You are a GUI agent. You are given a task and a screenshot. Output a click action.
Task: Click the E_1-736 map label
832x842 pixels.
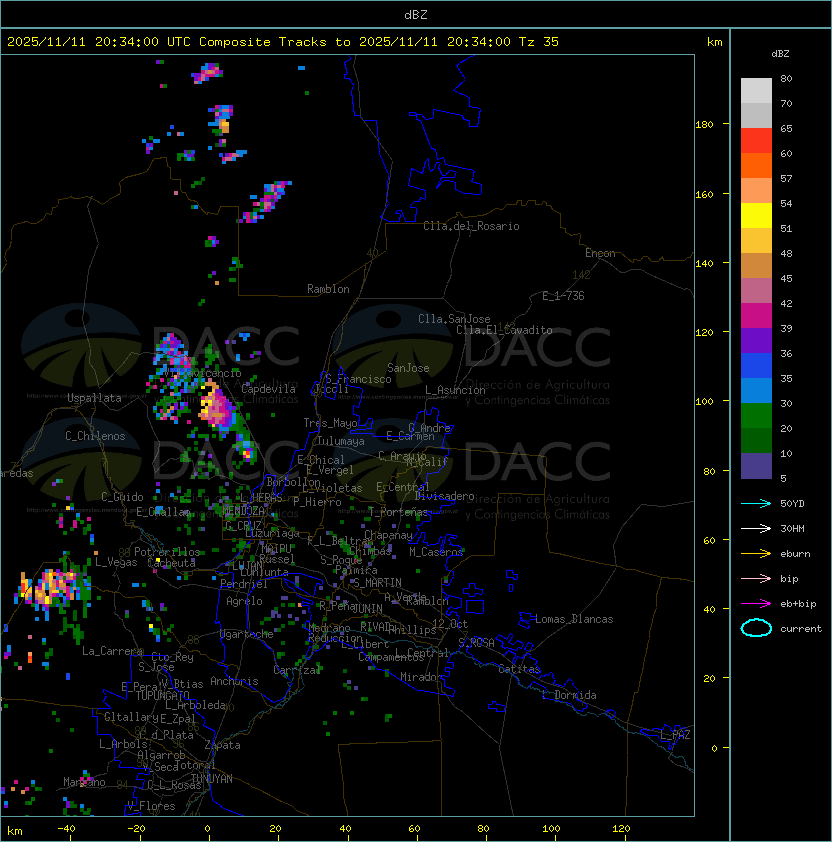tap(563, 296)
